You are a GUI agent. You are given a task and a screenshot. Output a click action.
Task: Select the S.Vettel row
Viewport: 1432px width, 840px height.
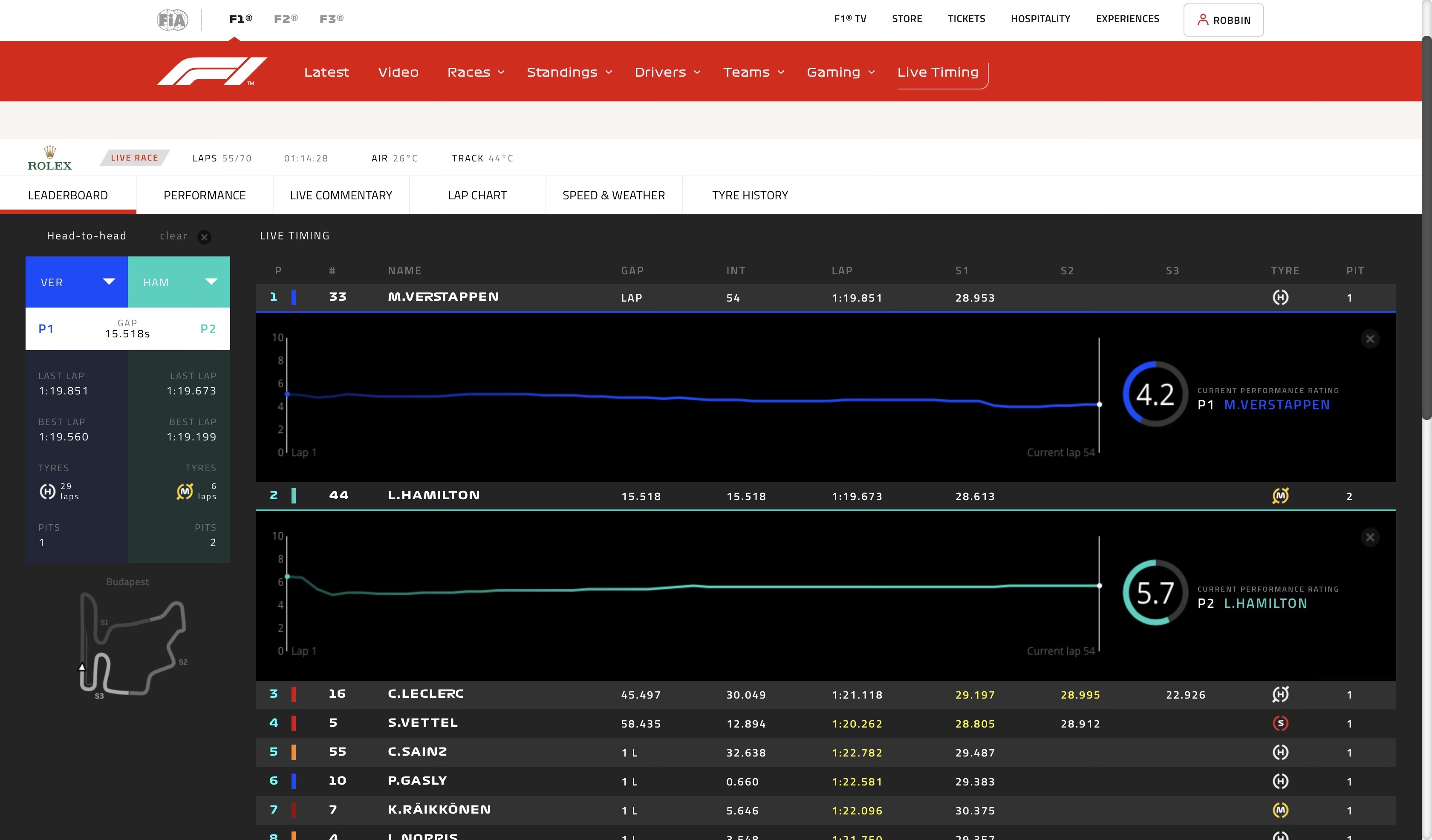coord(826,723)
